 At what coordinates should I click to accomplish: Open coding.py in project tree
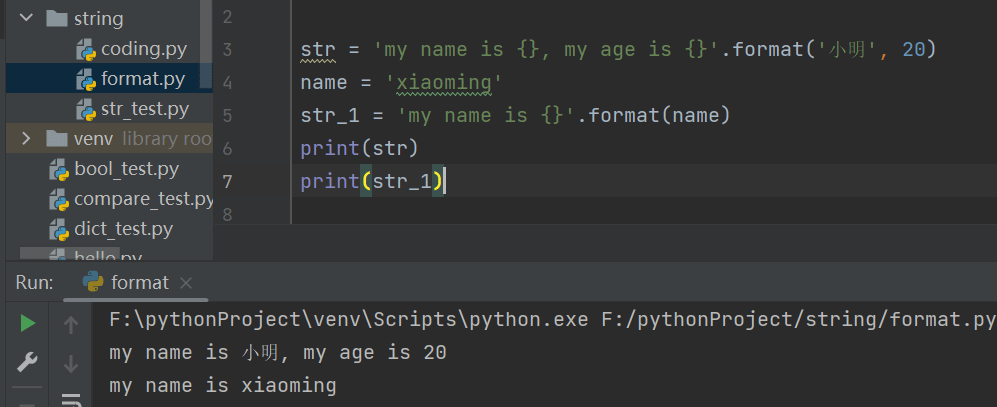pos(143,48)
